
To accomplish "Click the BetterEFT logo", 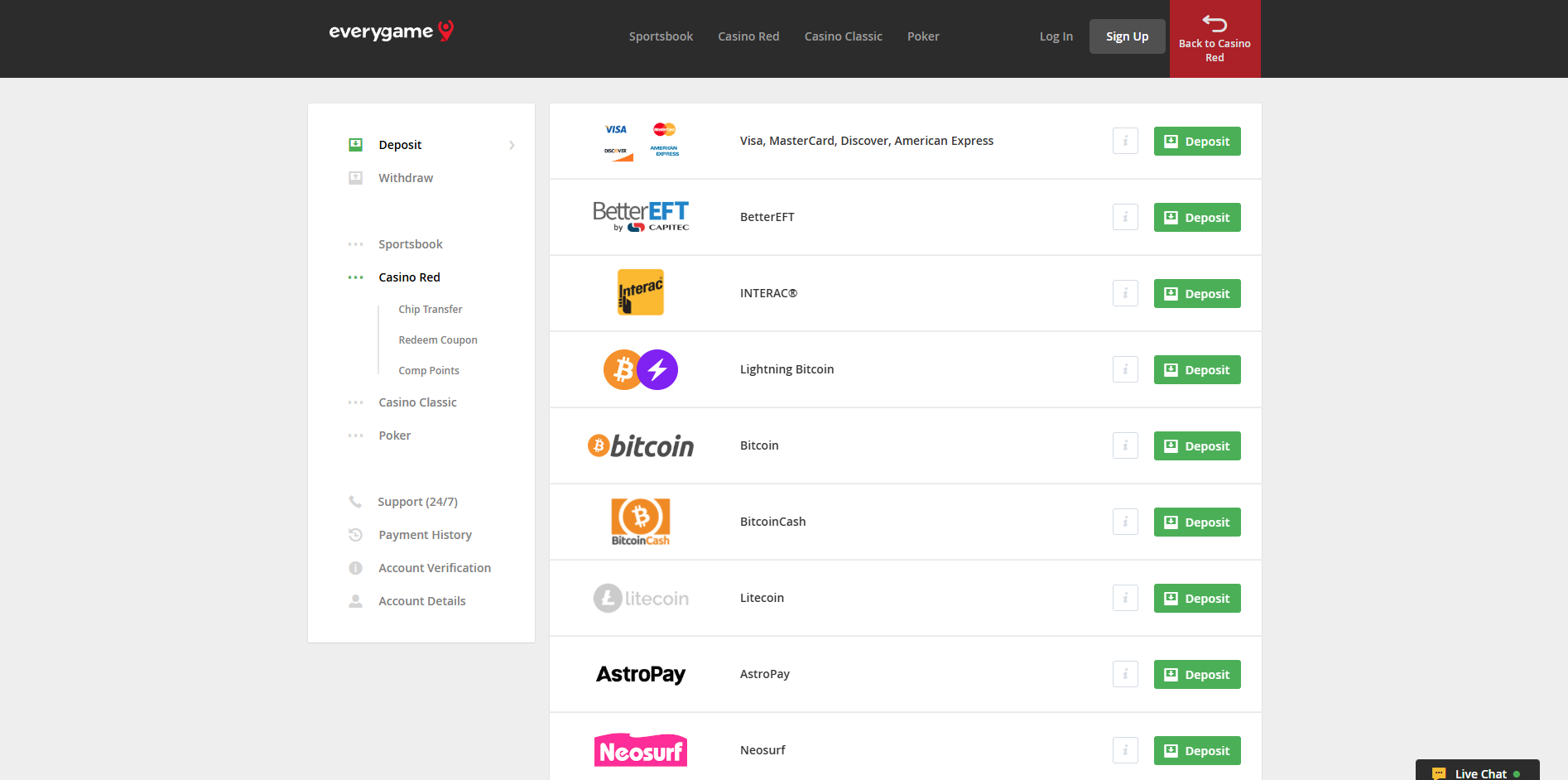I will 641,217.
